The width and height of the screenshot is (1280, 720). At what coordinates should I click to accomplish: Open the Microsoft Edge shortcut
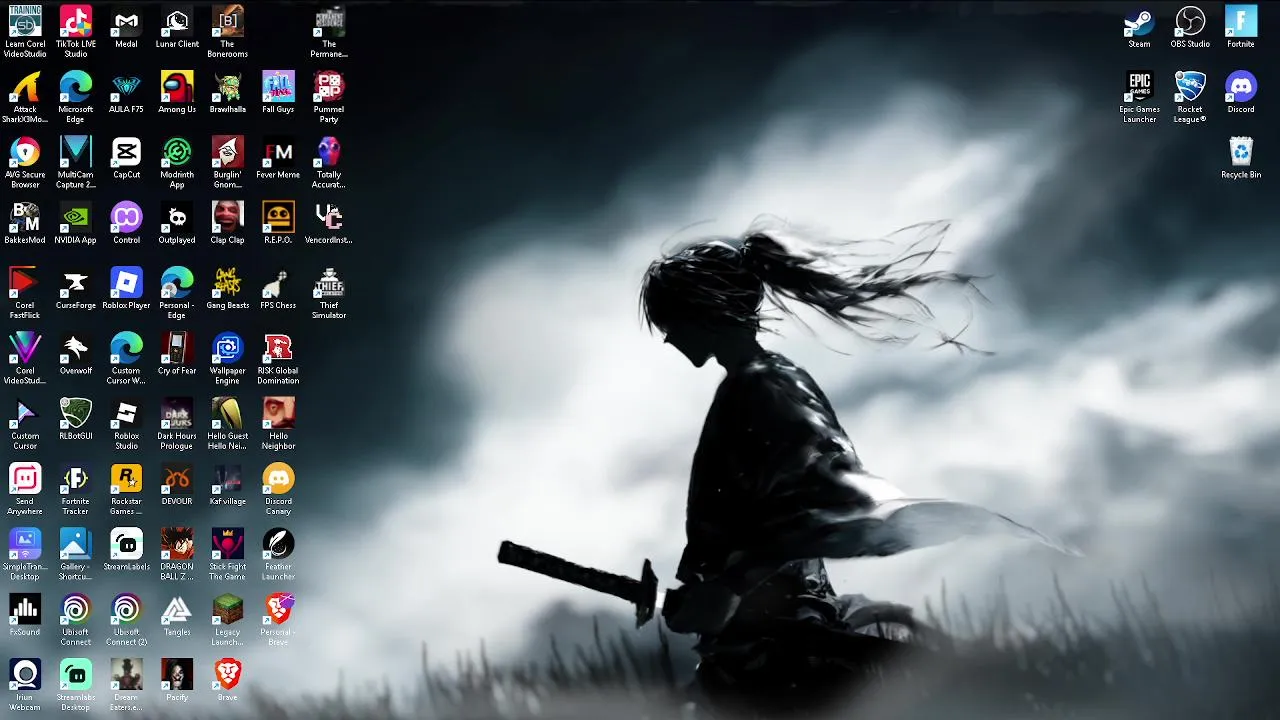coord(76,97)
